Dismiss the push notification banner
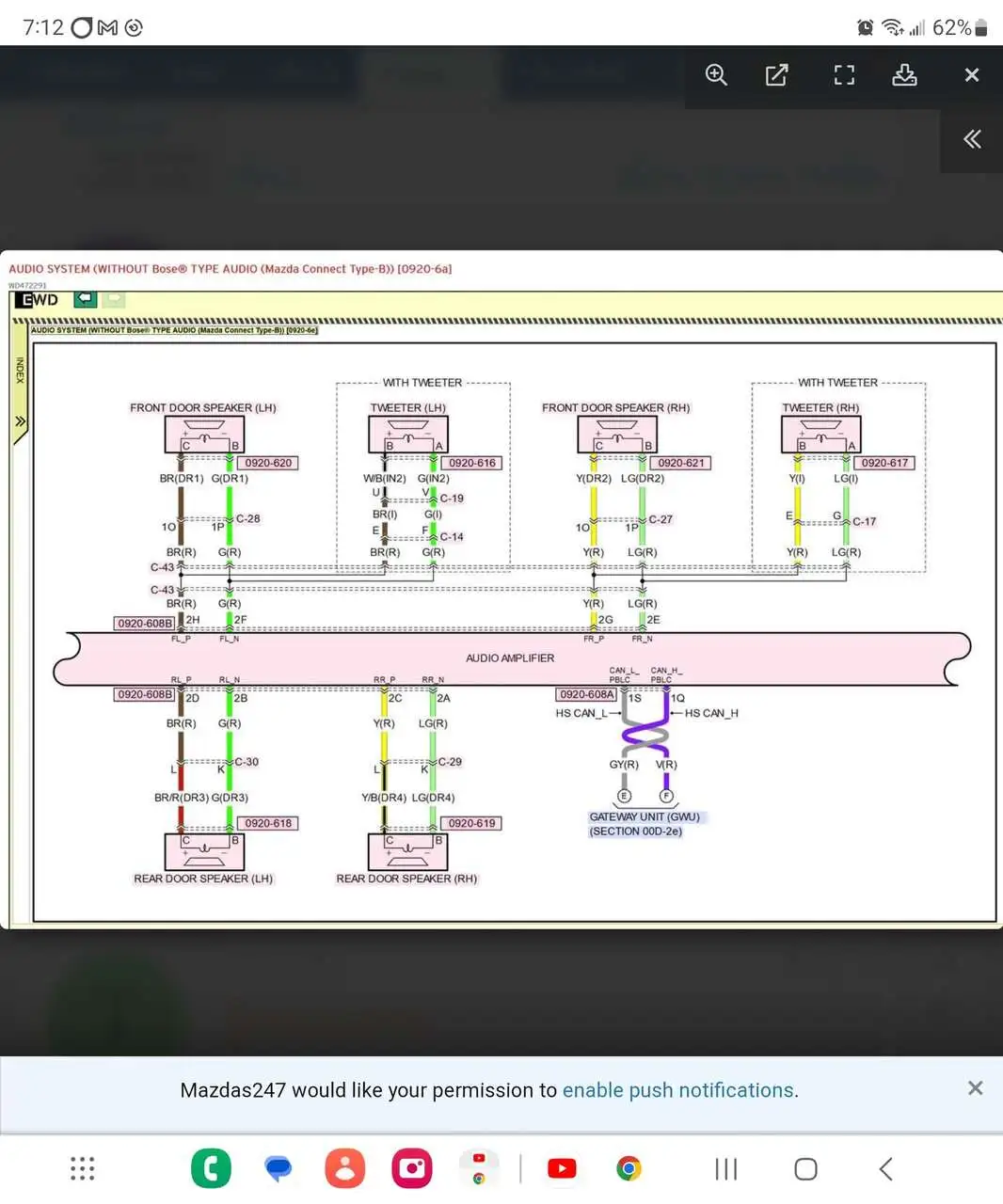Viewport: 1003px width, 1204px height. 975,1088
